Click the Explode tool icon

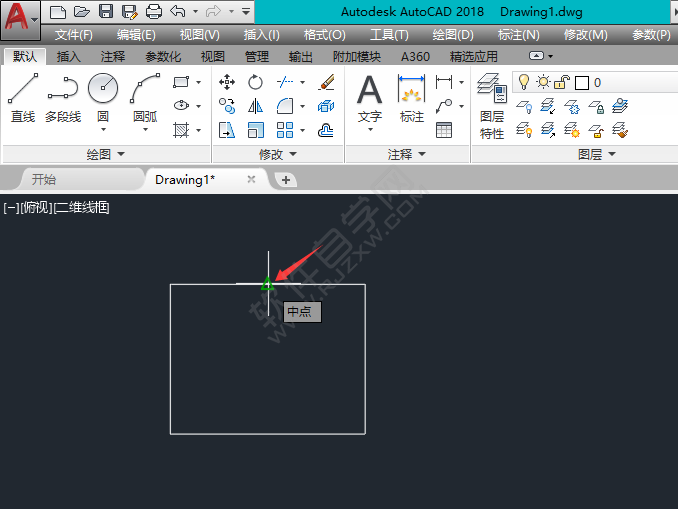[x=326, y=106]
